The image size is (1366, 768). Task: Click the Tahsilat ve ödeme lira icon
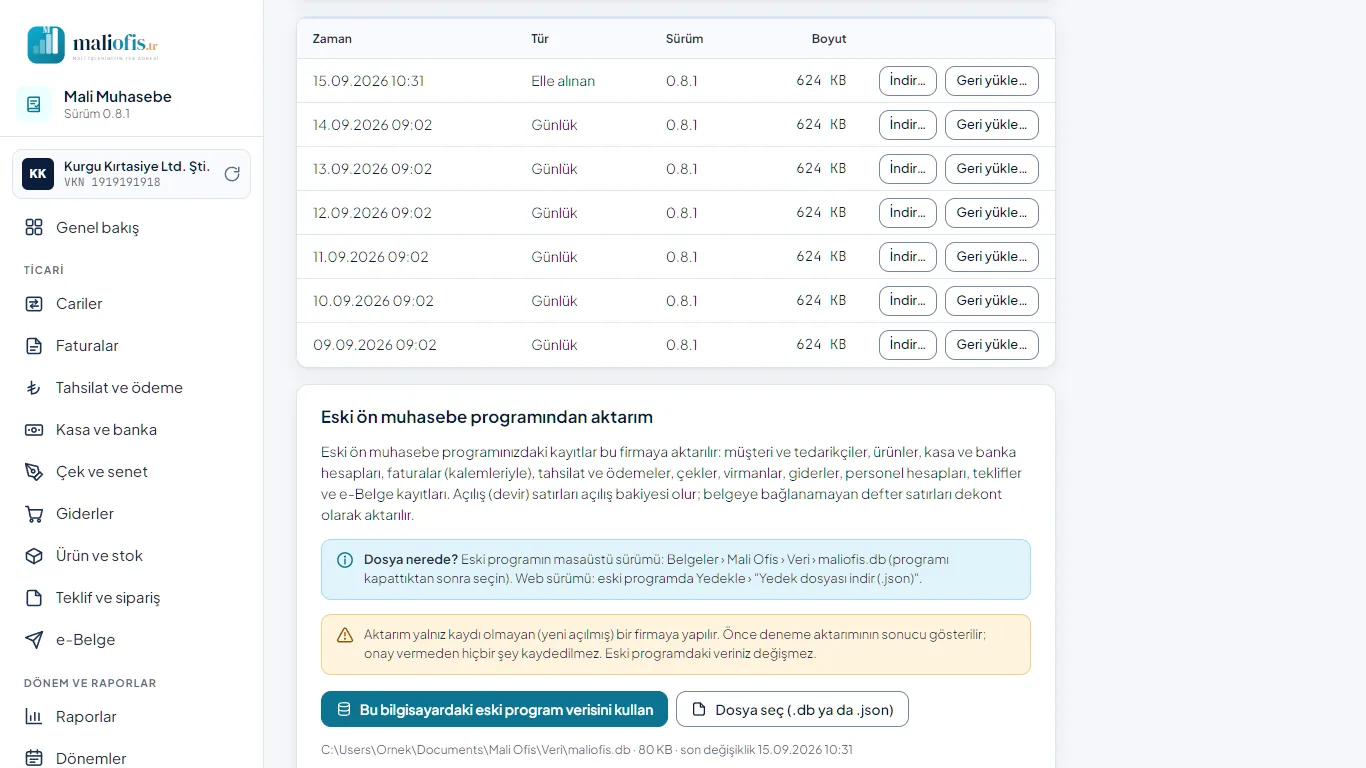click(34, 388)
